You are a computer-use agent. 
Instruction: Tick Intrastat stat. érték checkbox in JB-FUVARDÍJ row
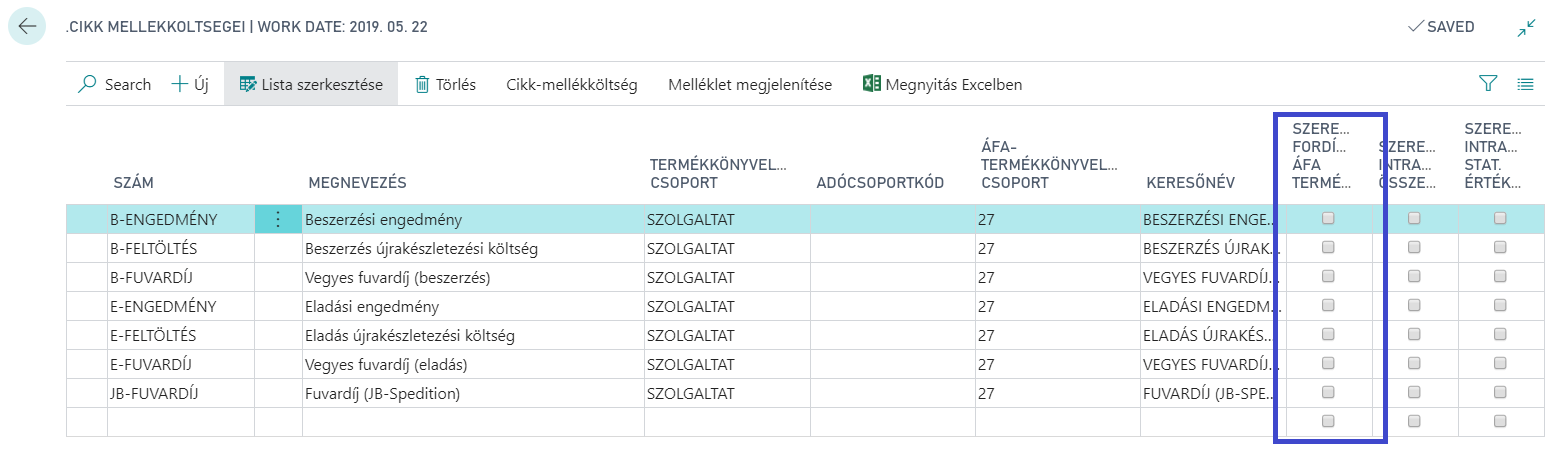coord(1500,392)
